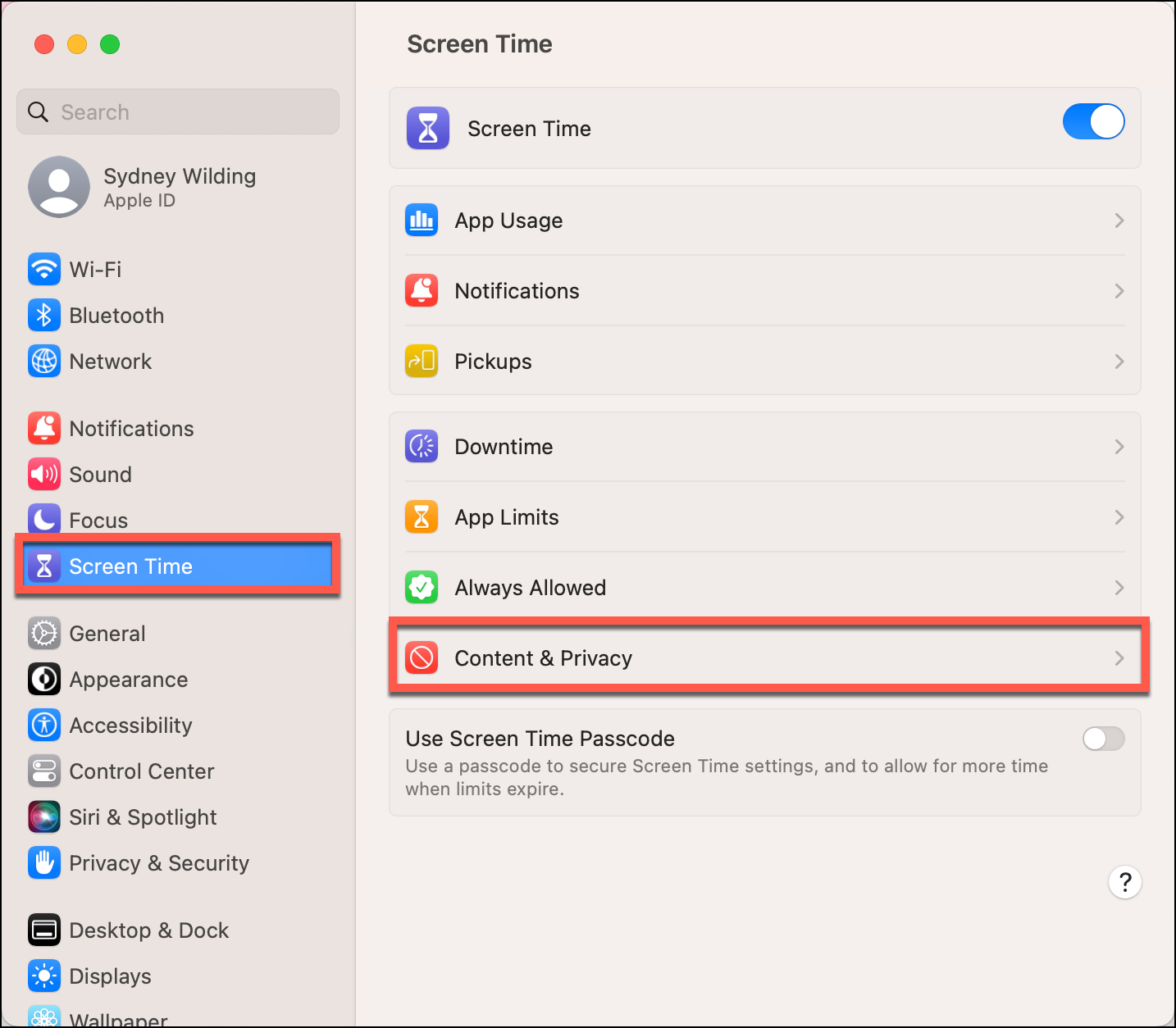
Task: Click the Wi-Fi icon in the sidebar
Action: pyautogui.click(x=44, y=269)
